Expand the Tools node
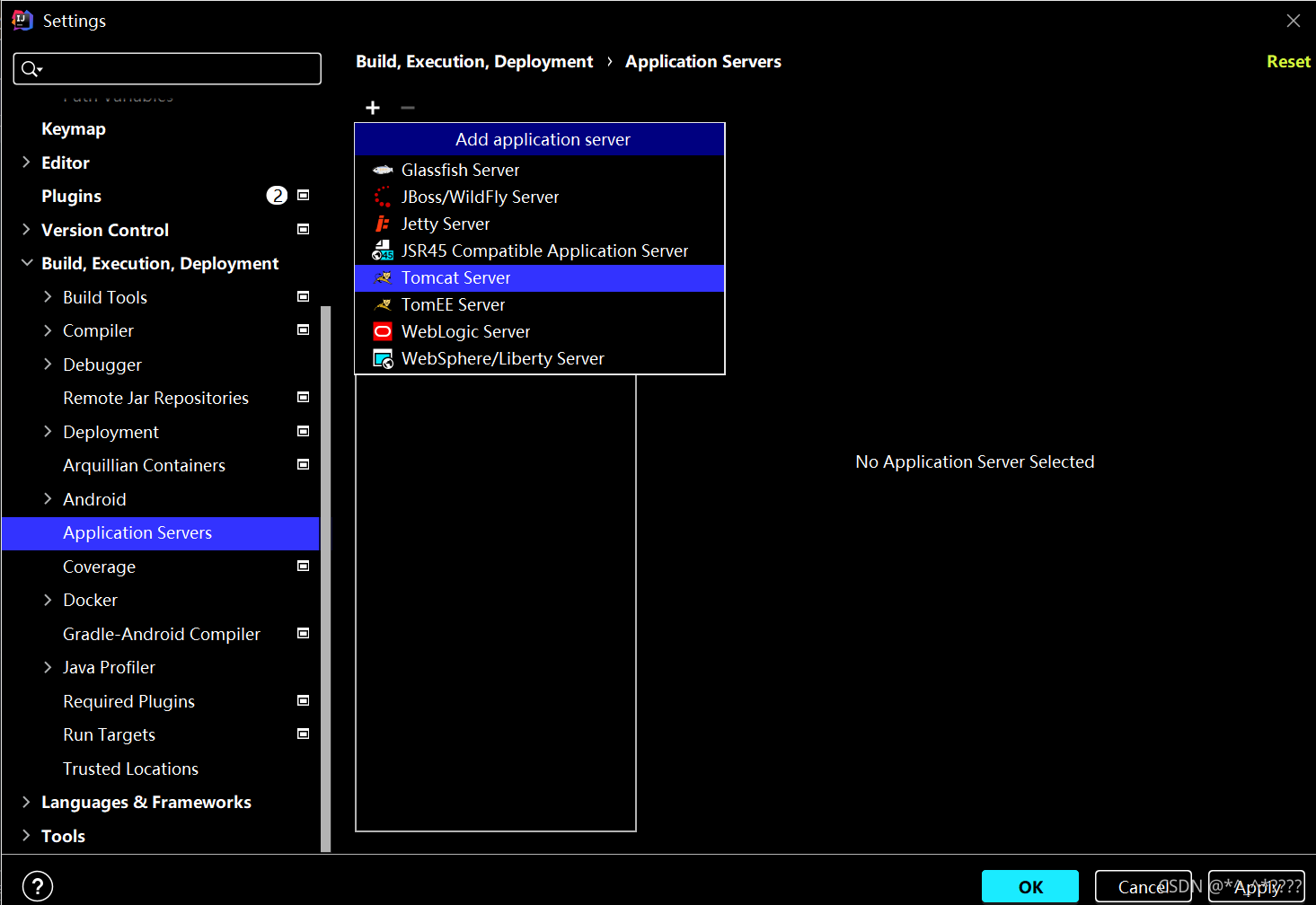 (26, 836)
